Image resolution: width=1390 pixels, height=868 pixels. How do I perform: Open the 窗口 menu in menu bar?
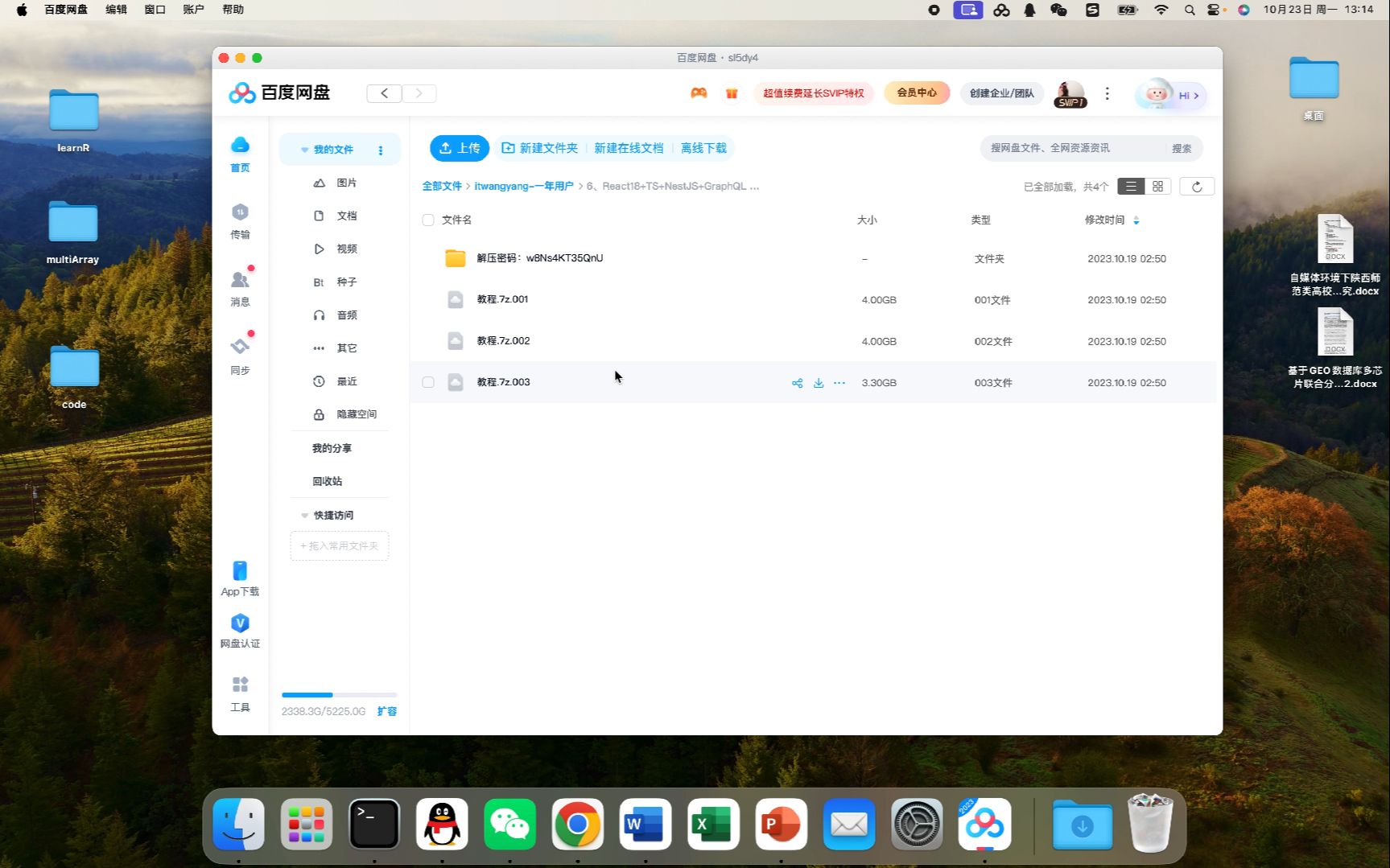coord(155,10)
